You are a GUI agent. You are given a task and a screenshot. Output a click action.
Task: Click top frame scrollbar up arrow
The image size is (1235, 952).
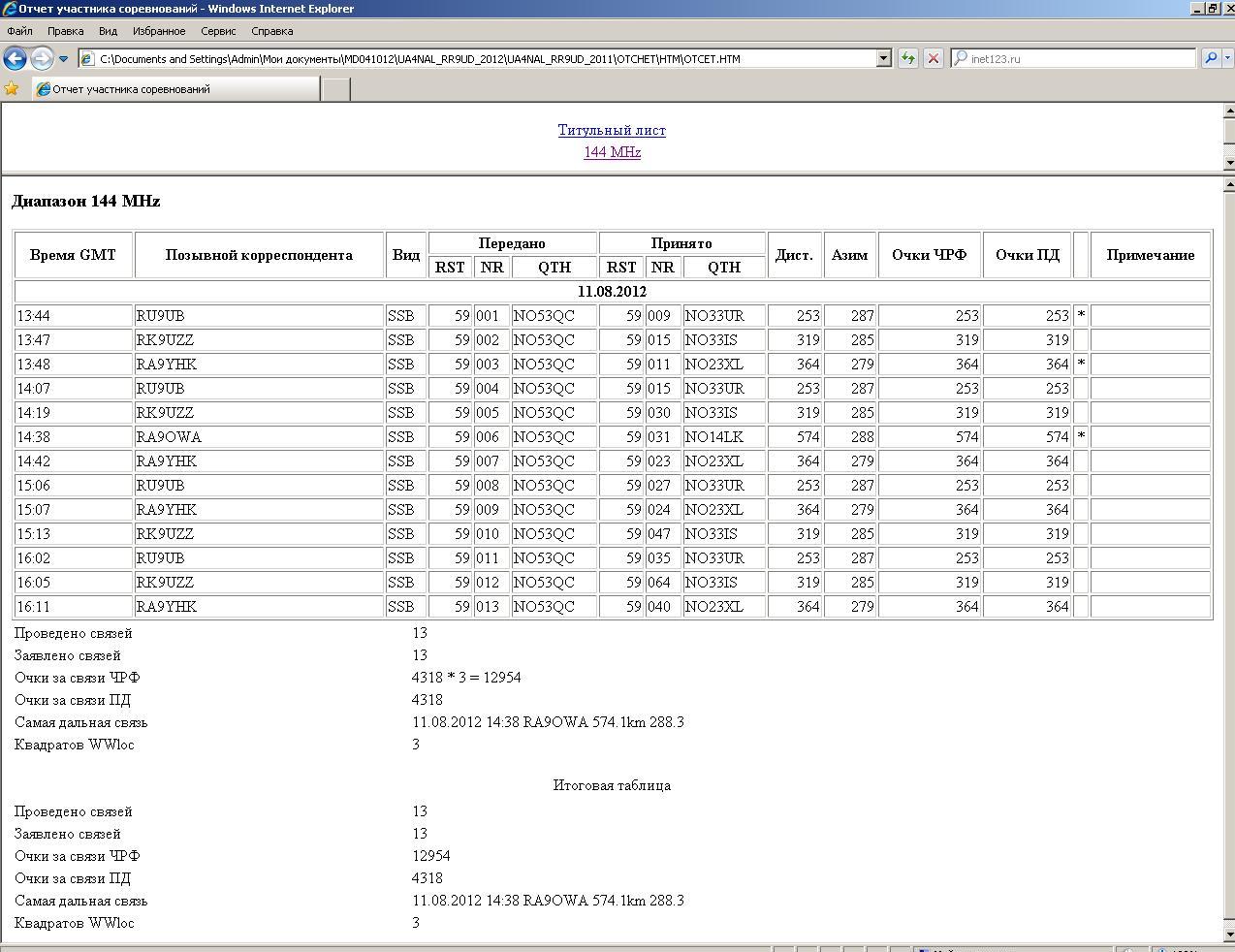click(1228, 111)
